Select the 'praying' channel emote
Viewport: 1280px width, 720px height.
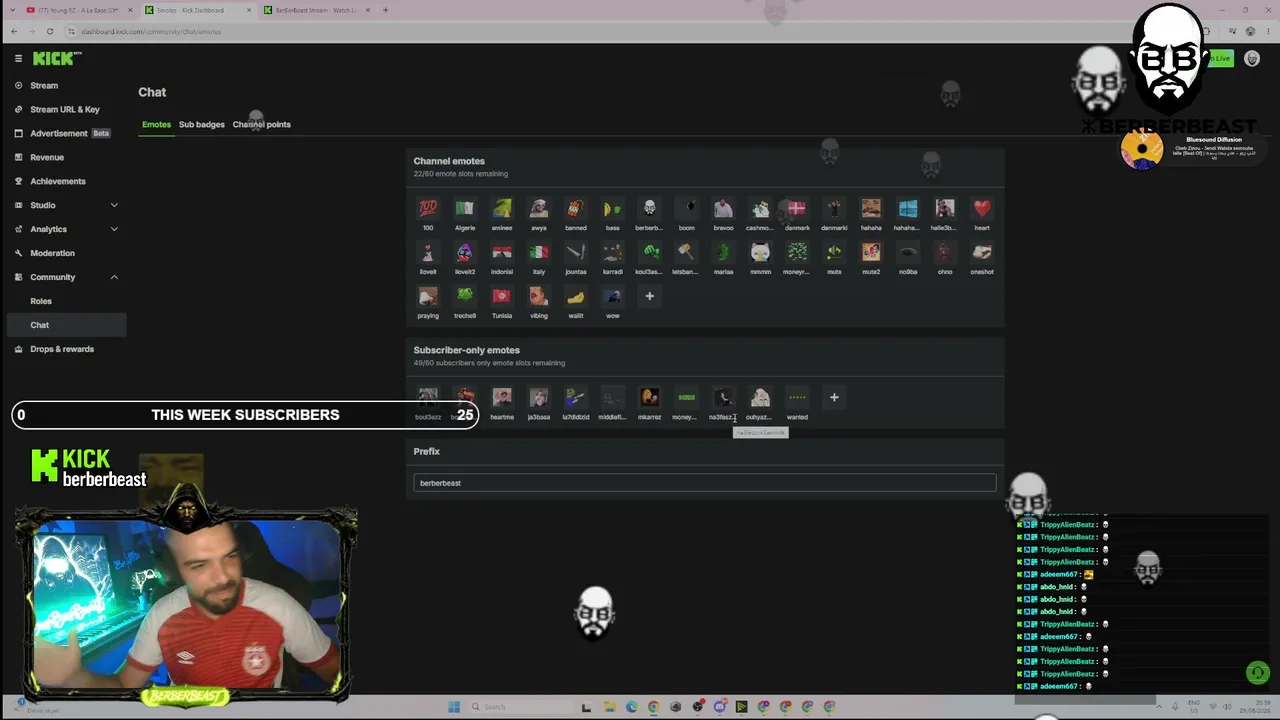[428, 297]
